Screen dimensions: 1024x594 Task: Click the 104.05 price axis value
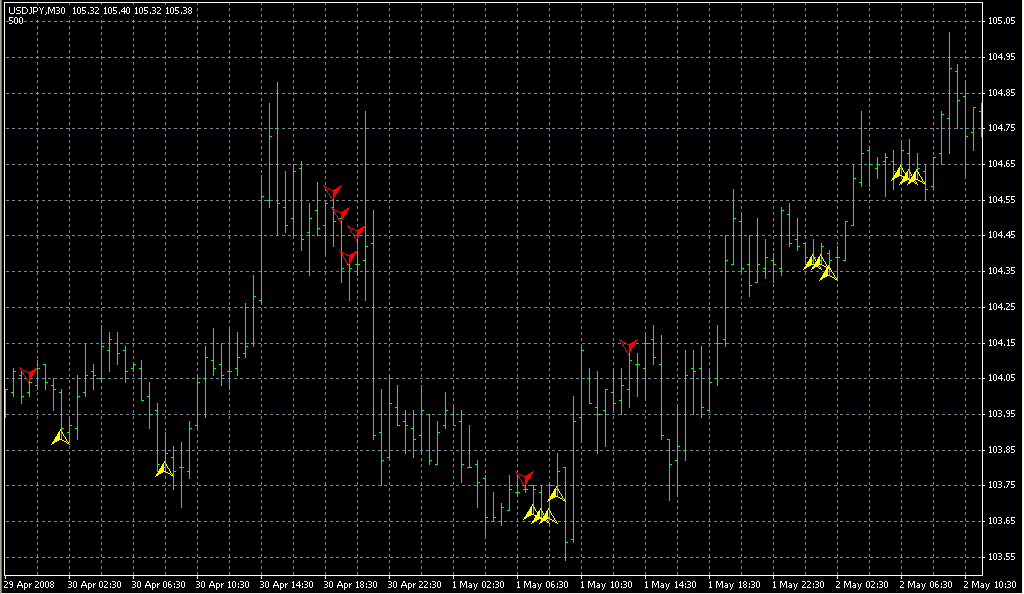(x=1001, y=378)
